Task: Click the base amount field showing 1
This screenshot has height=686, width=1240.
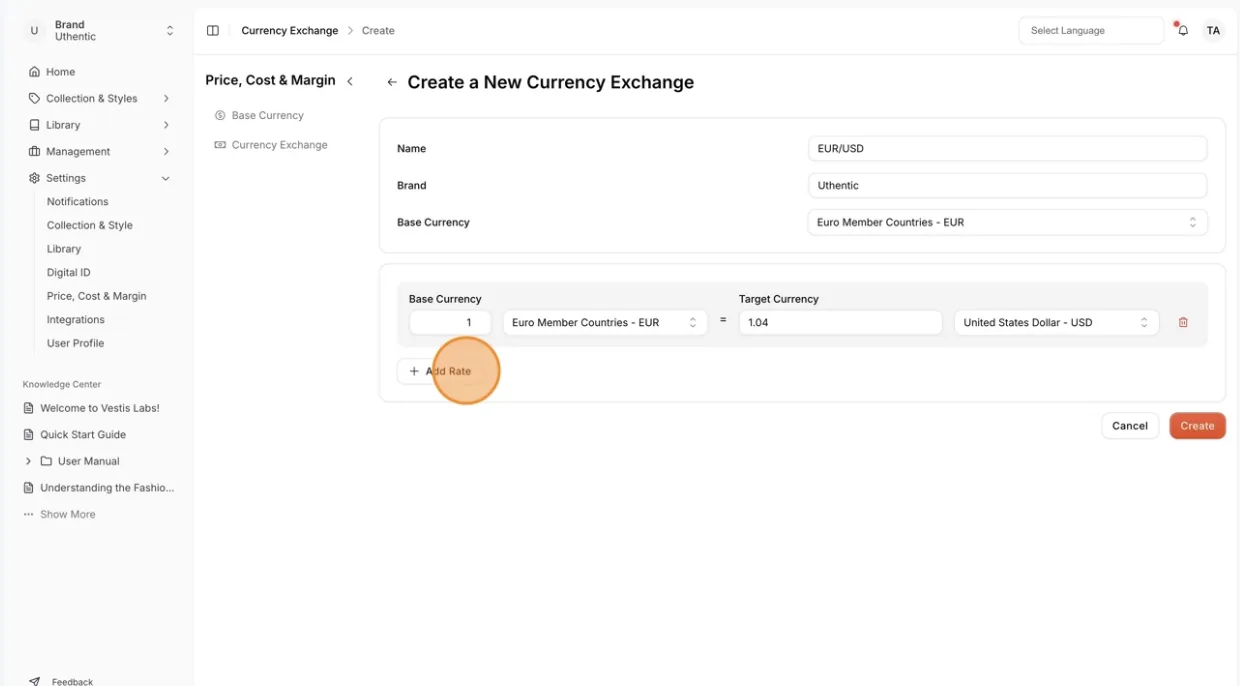Action: tap(450, 323)
